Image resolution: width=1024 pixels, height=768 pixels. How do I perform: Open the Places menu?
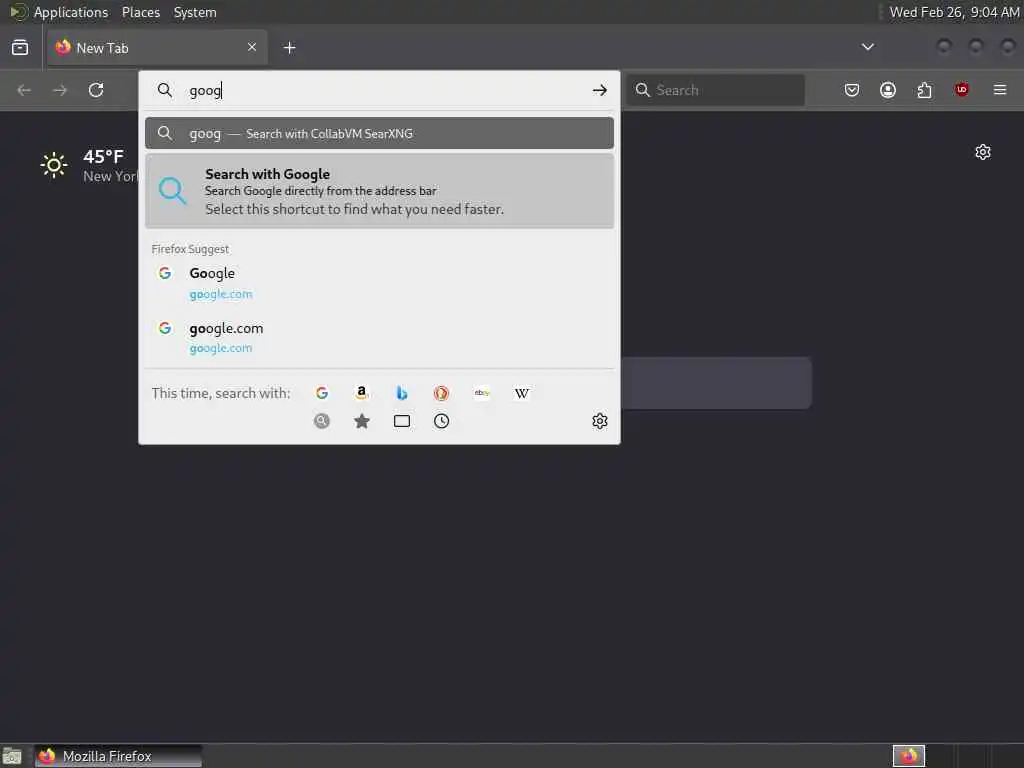141,12
